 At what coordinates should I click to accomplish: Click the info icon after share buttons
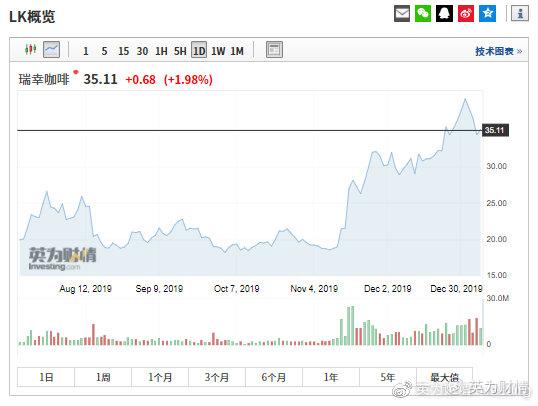[520, 14]
